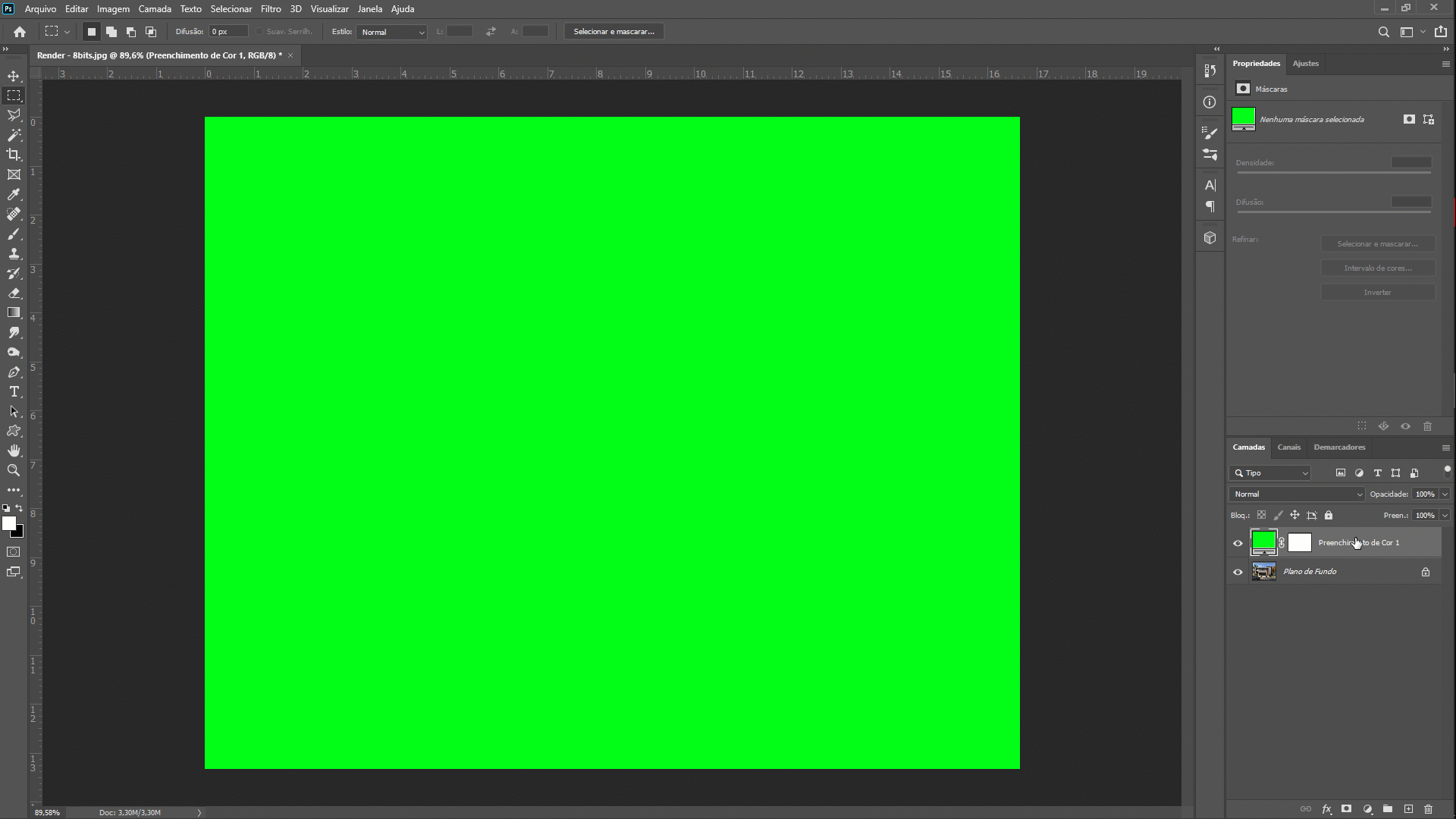Select the Rectangular Marquee tool
The height and width of the screenshot is (819, 1456).
[x=14, y=96]
